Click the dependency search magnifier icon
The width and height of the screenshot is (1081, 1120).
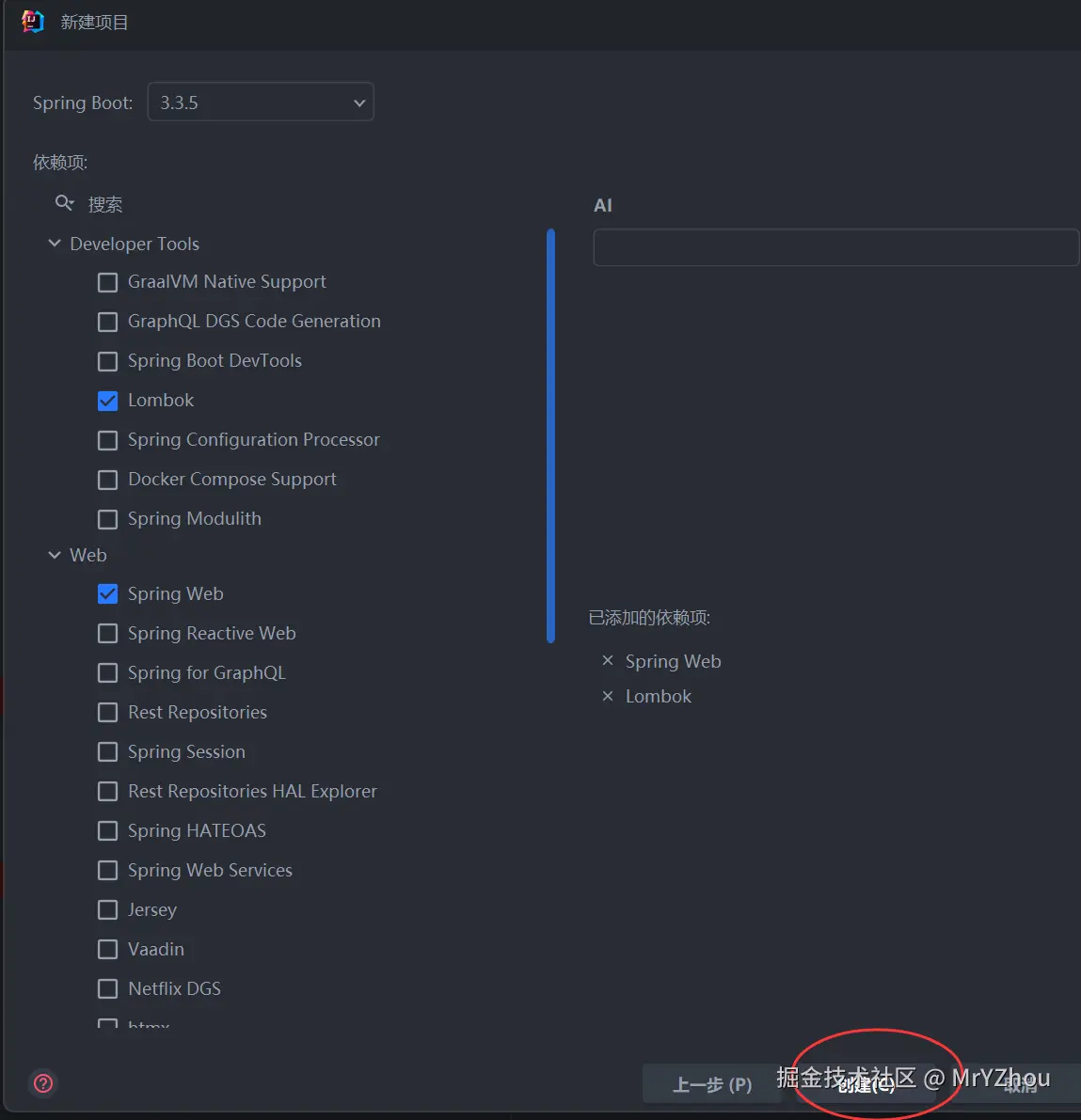(64, 203)
